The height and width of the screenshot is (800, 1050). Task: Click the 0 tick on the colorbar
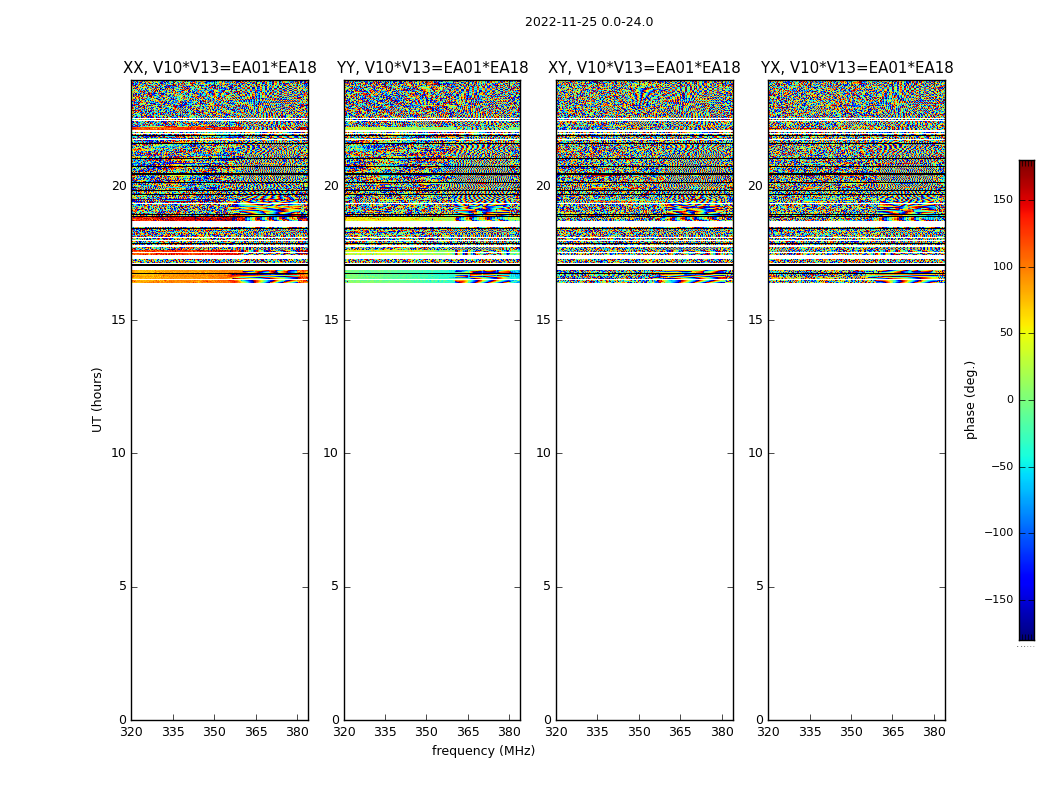[x=1010, y=400]
